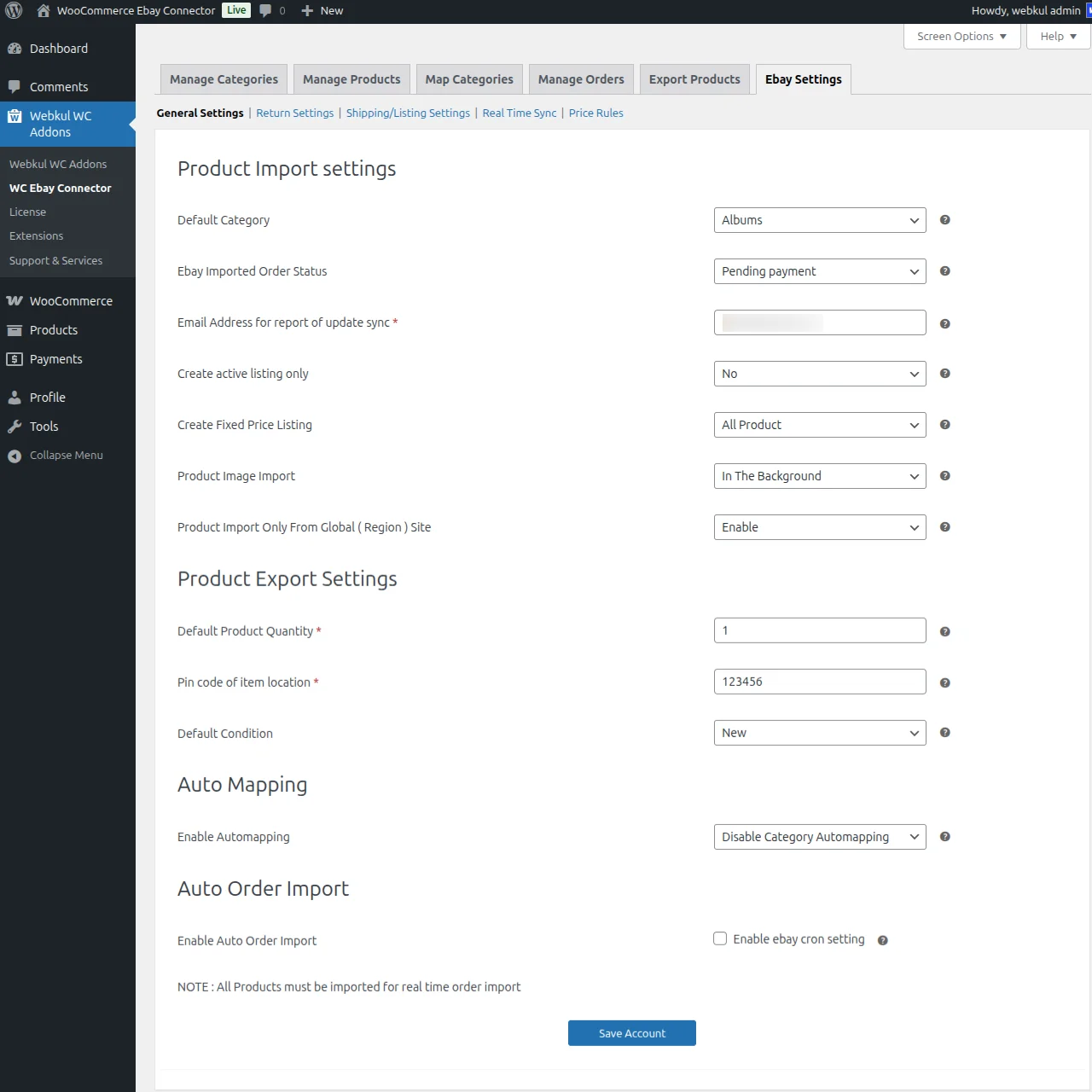1092x1092 pixels.
Task: Expand the Help panel
Action: click(1059, 37)
